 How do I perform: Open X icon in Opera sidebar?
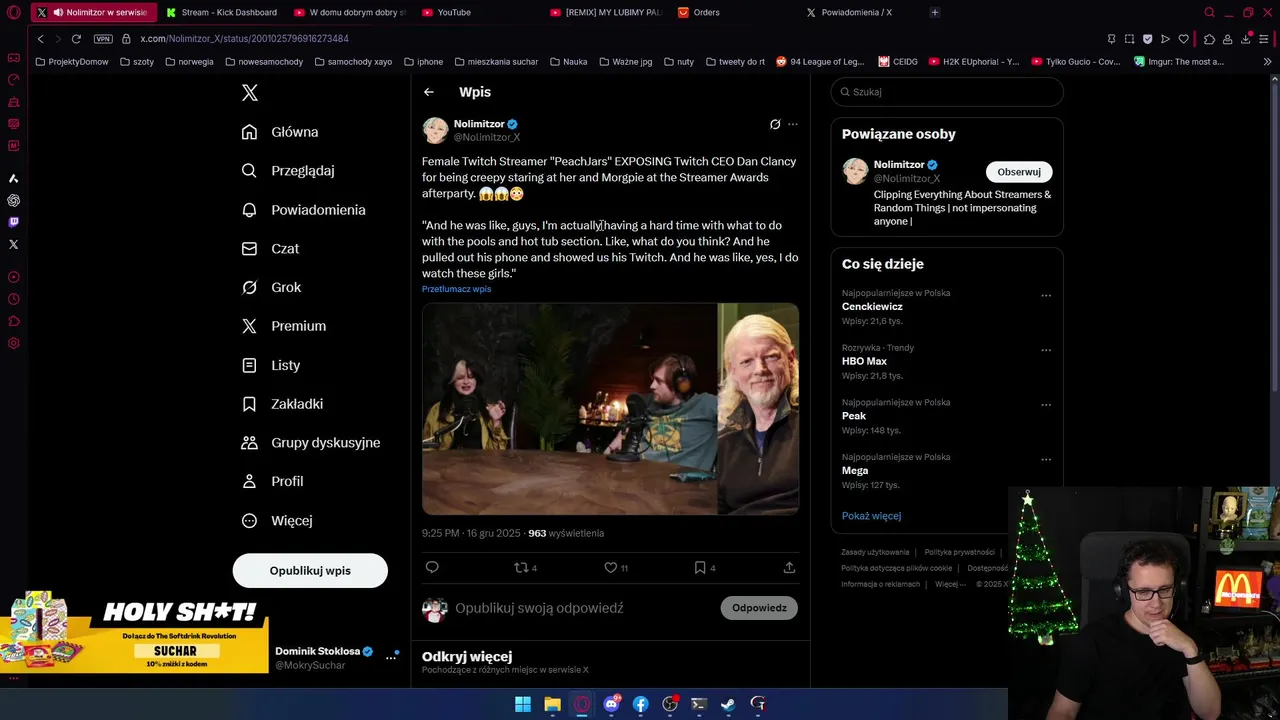[13, 244]
